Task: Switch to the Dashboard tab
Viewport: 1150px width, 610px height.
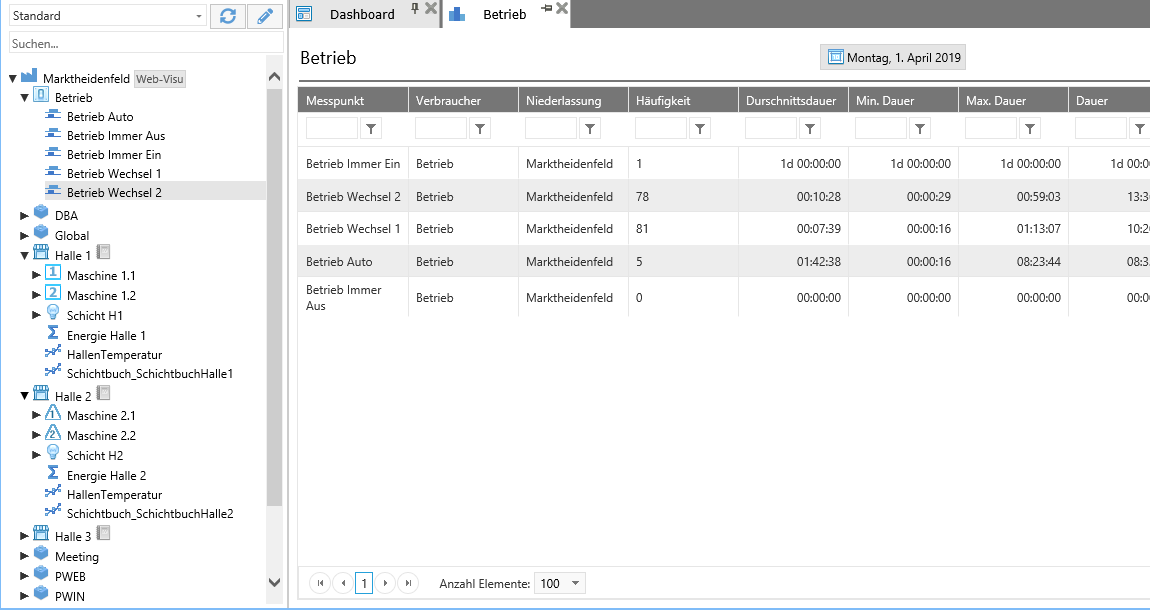Action: (x=361, y=14)
